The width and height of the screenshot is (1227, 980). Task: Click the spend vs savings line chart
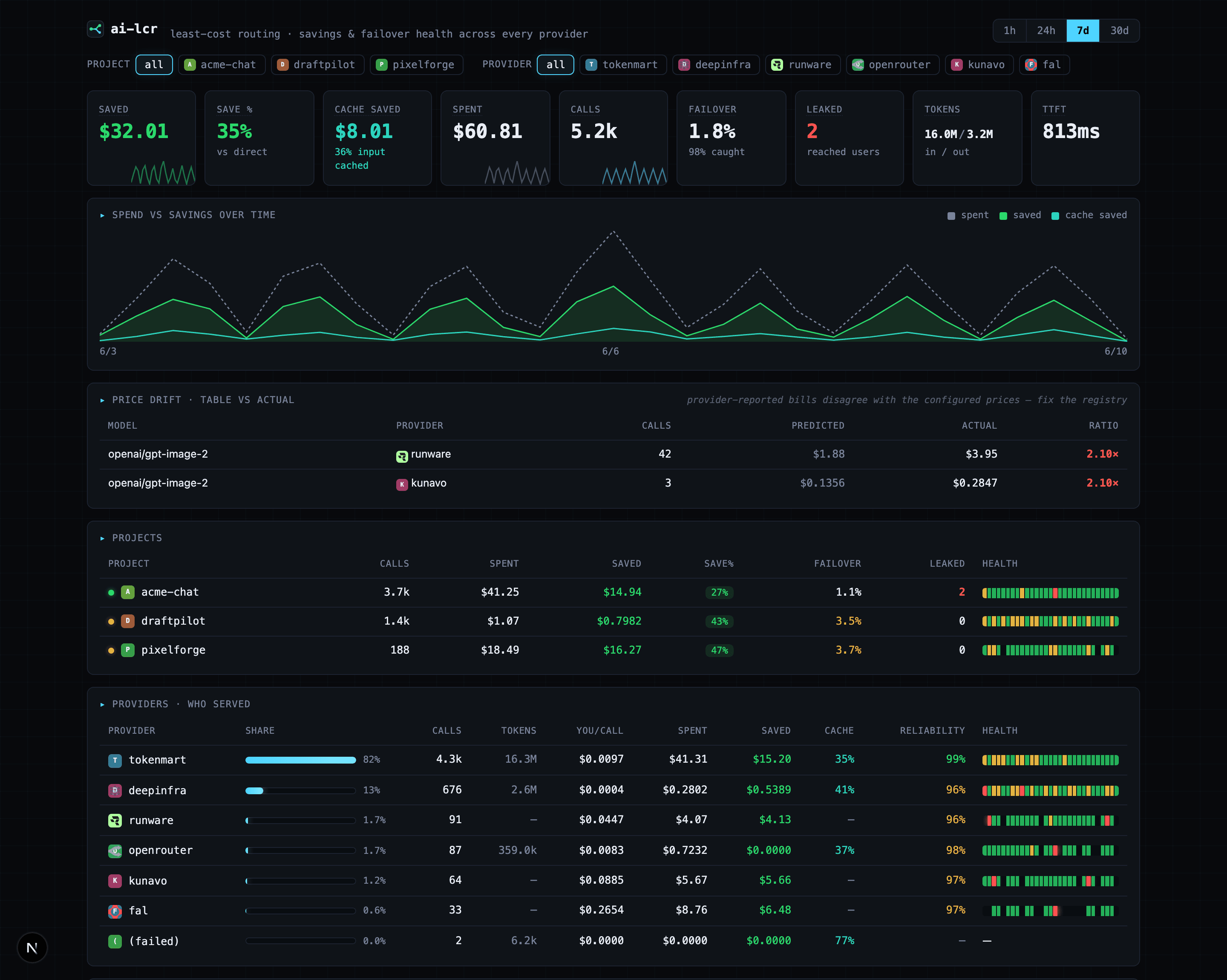pyautogui.click(x=613, y=286)
